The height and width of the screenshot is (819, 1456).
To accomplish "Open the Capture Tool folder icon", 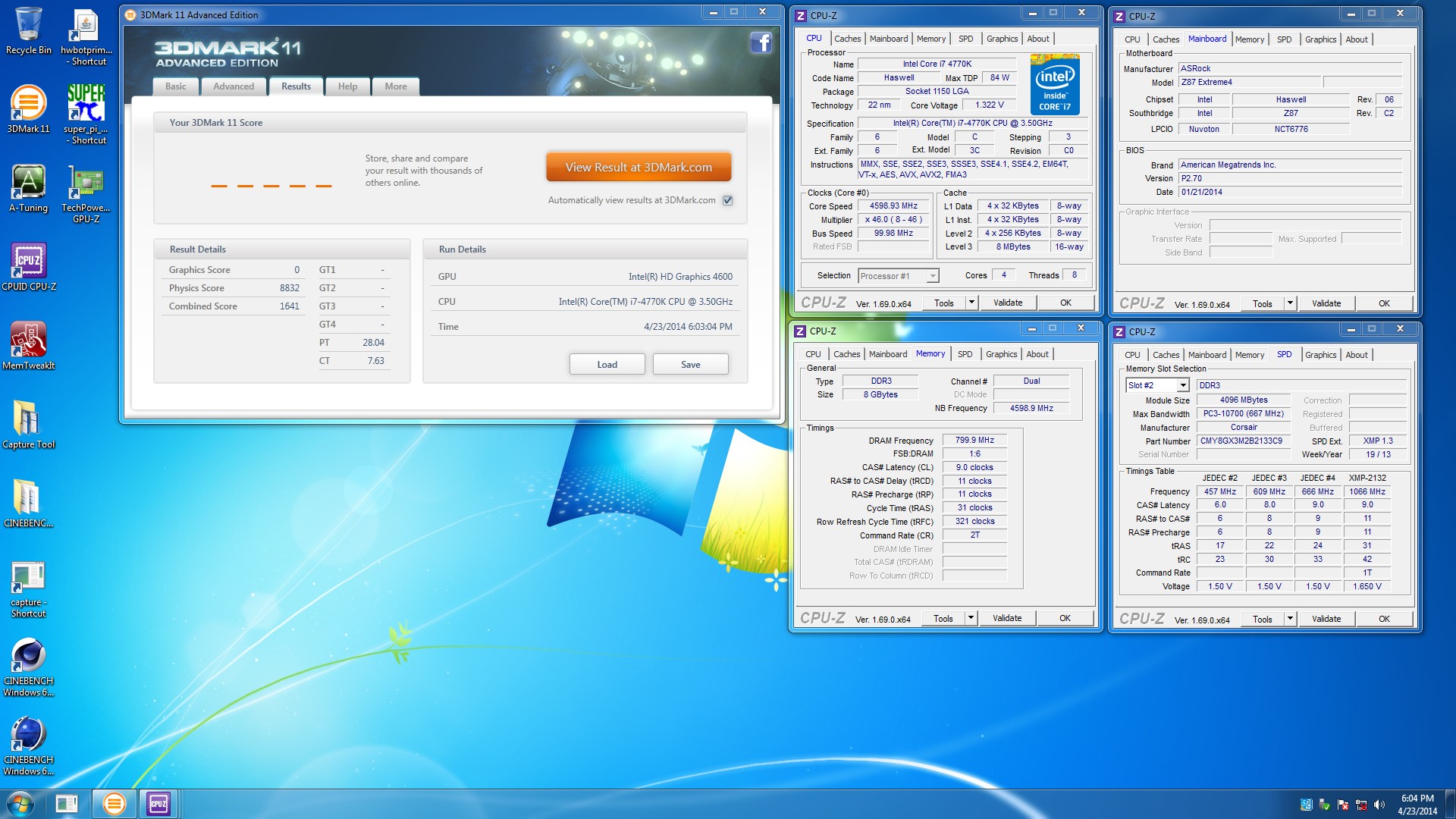I will pos(29,424).
